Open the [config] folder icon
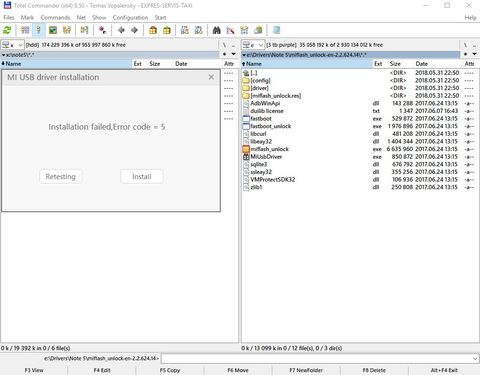The width and height of the screenshot is (480, 375). [246, 80]
